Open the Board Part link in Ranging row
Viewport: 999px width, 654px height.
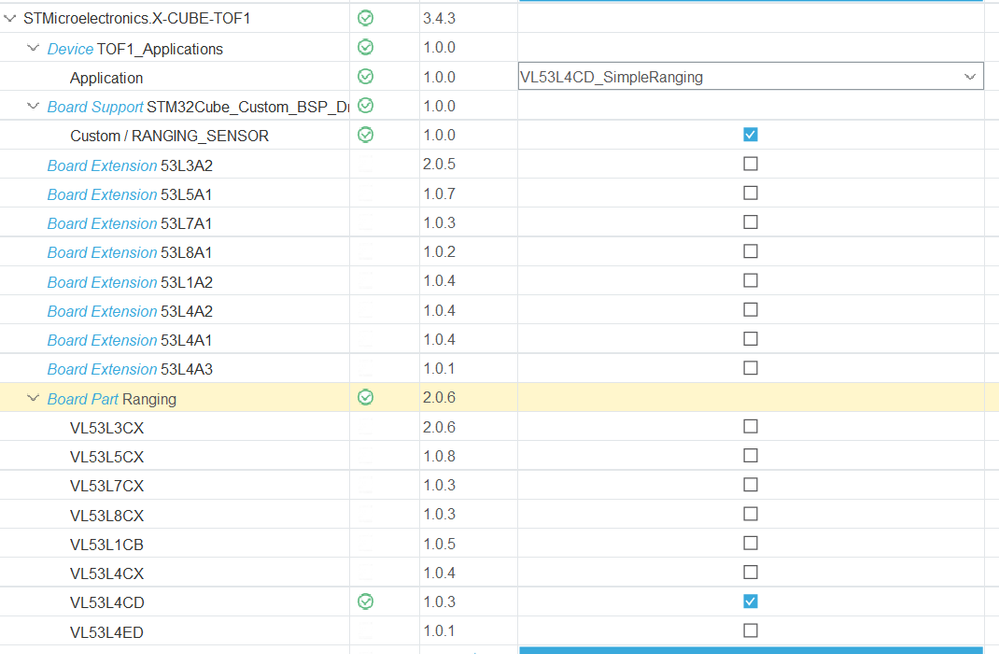[83, 399]
